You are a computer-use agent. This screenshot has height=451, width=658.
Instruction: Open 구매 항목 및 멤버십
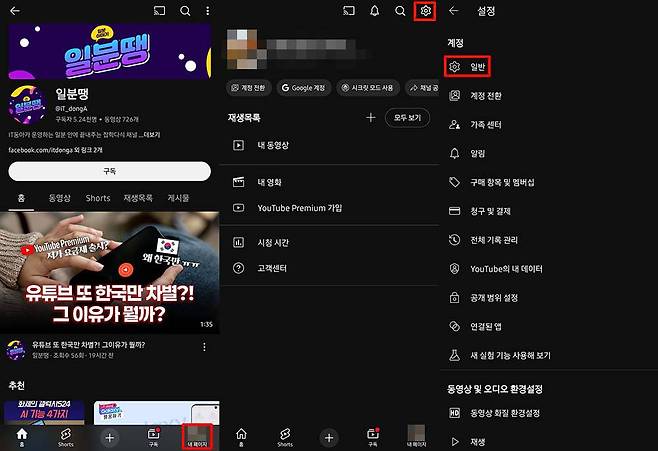(550, 182)
